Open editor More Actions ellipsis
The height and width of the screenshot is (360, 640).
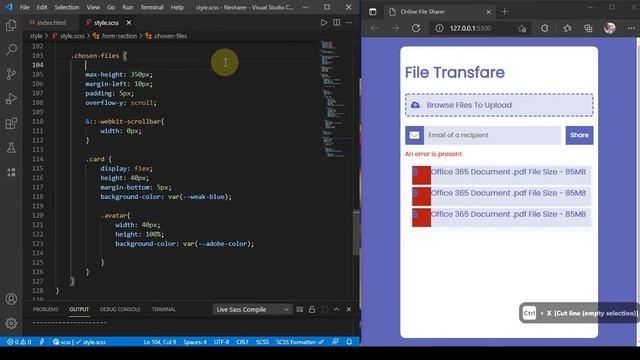point(349,23)
